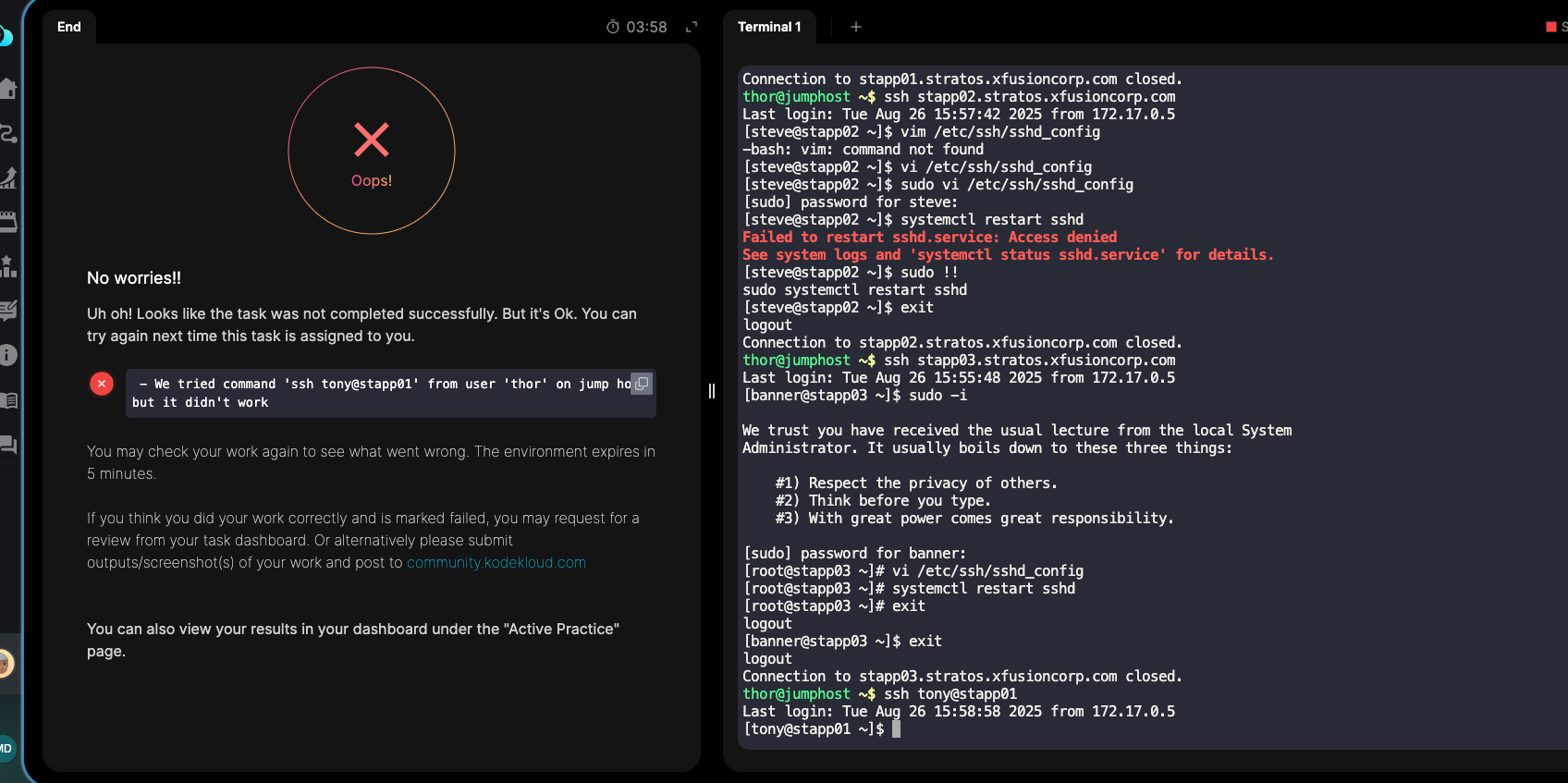Click the whiteboard pencil icon in sidebar
This screenshot has height=783, width=1568.
8,311
